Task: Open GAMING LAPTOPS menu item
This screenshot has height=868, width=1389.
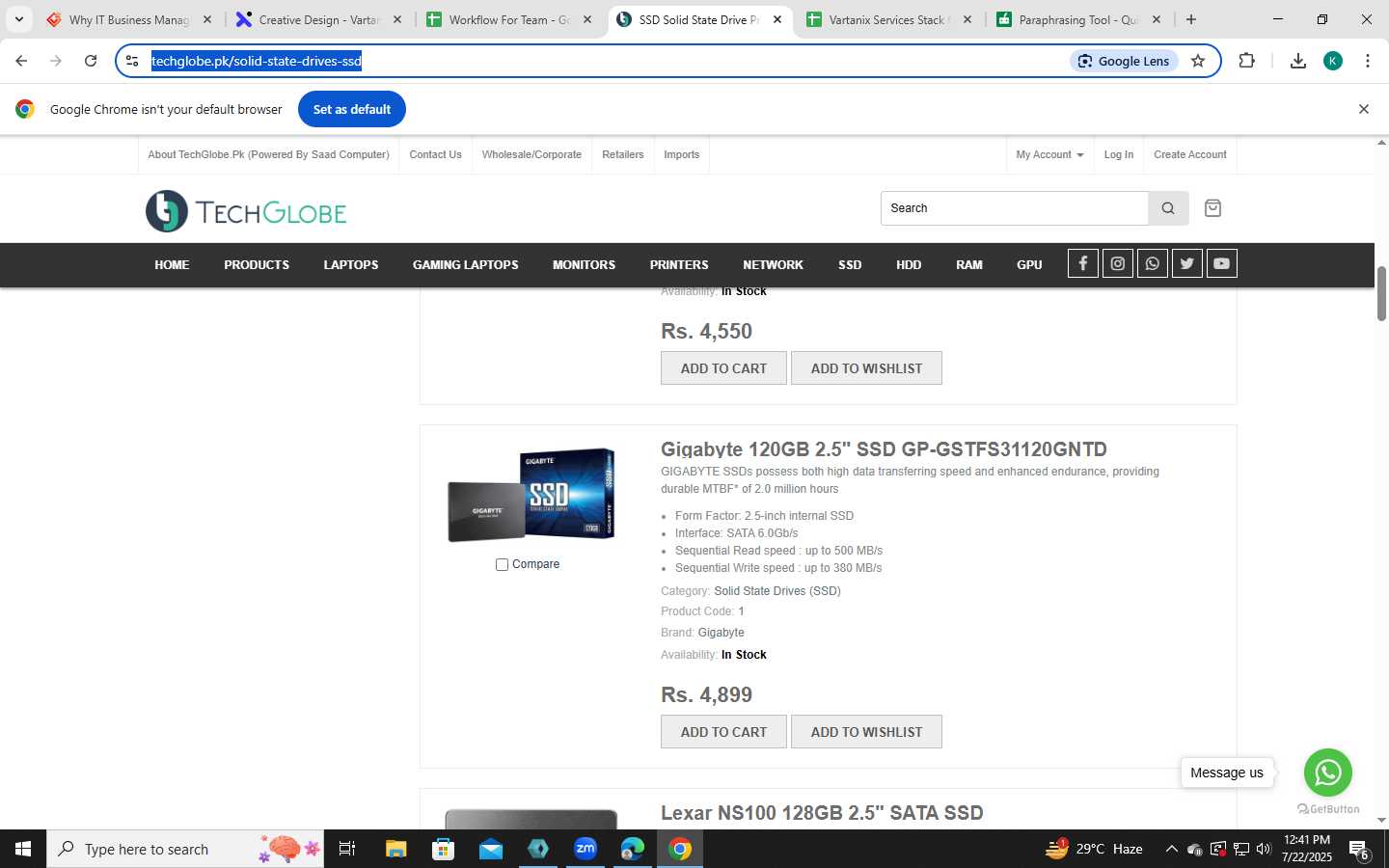Action: pyautogui.click(x=466, y=264)
